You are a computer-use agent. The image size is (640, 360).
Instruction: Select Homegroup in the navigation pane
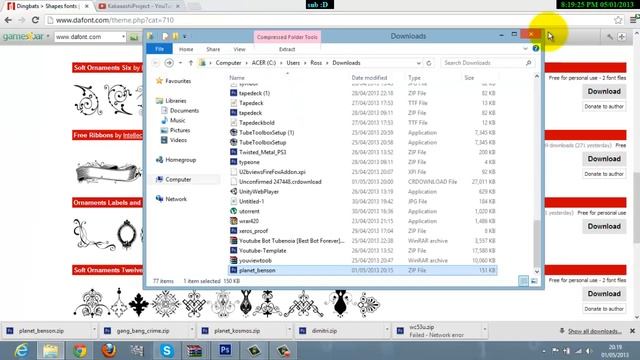point(180,160)
